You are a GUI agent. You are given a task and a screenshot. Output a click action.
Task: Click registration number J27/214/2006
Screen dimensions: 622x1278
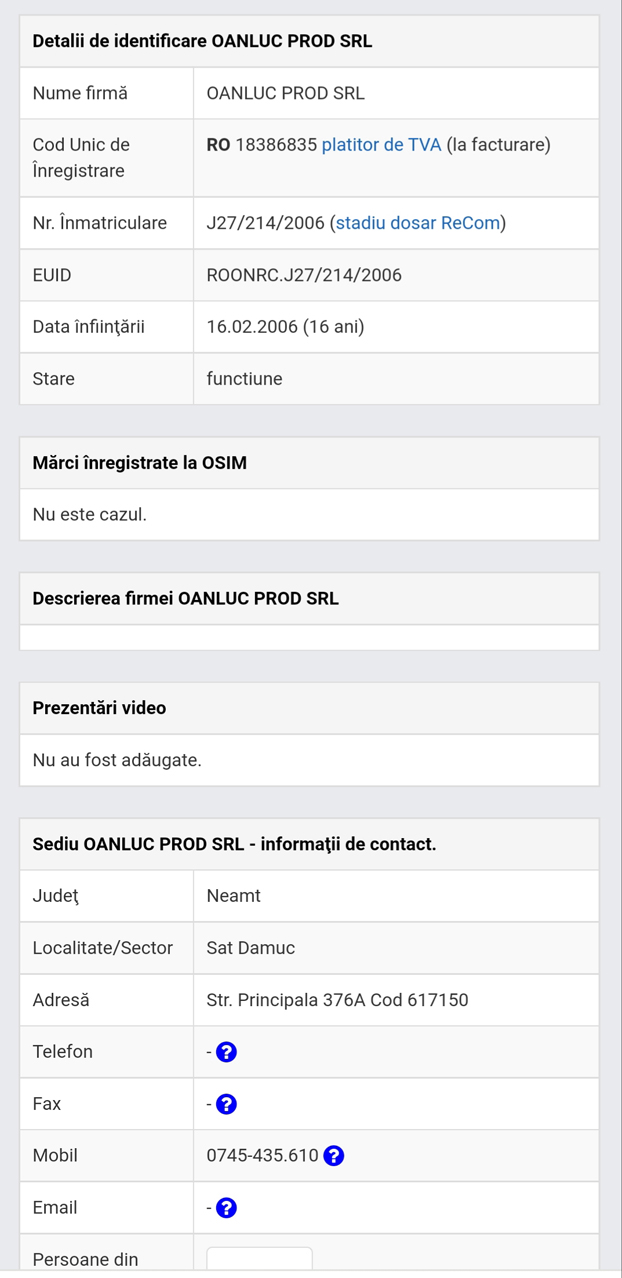point(264,223)
